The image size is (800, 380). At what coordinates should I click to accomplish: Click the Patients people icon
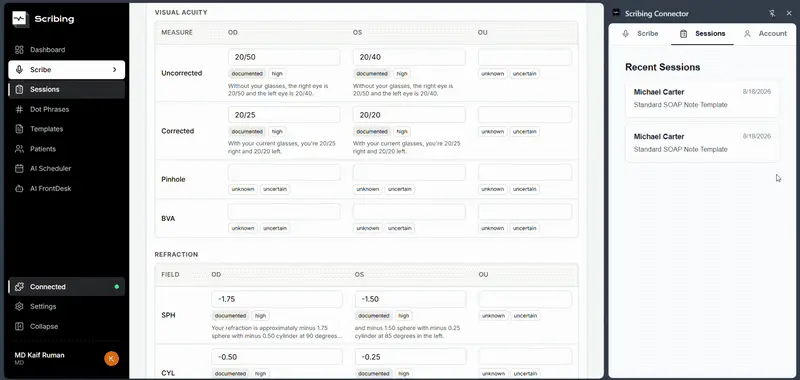tap(19, 149)
